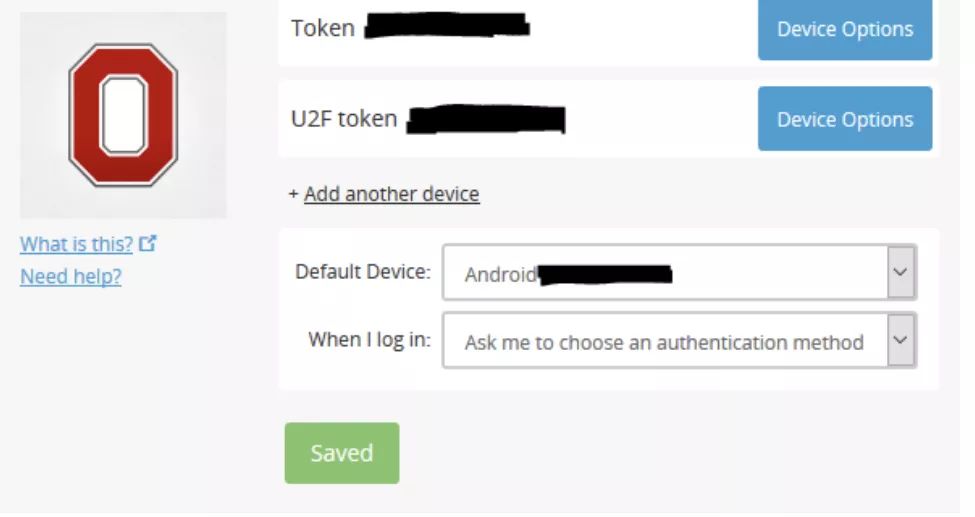Click the chevron arrow of the login method dropdown
Viewport: 975px width, 517px height.
tap(901, 341)
